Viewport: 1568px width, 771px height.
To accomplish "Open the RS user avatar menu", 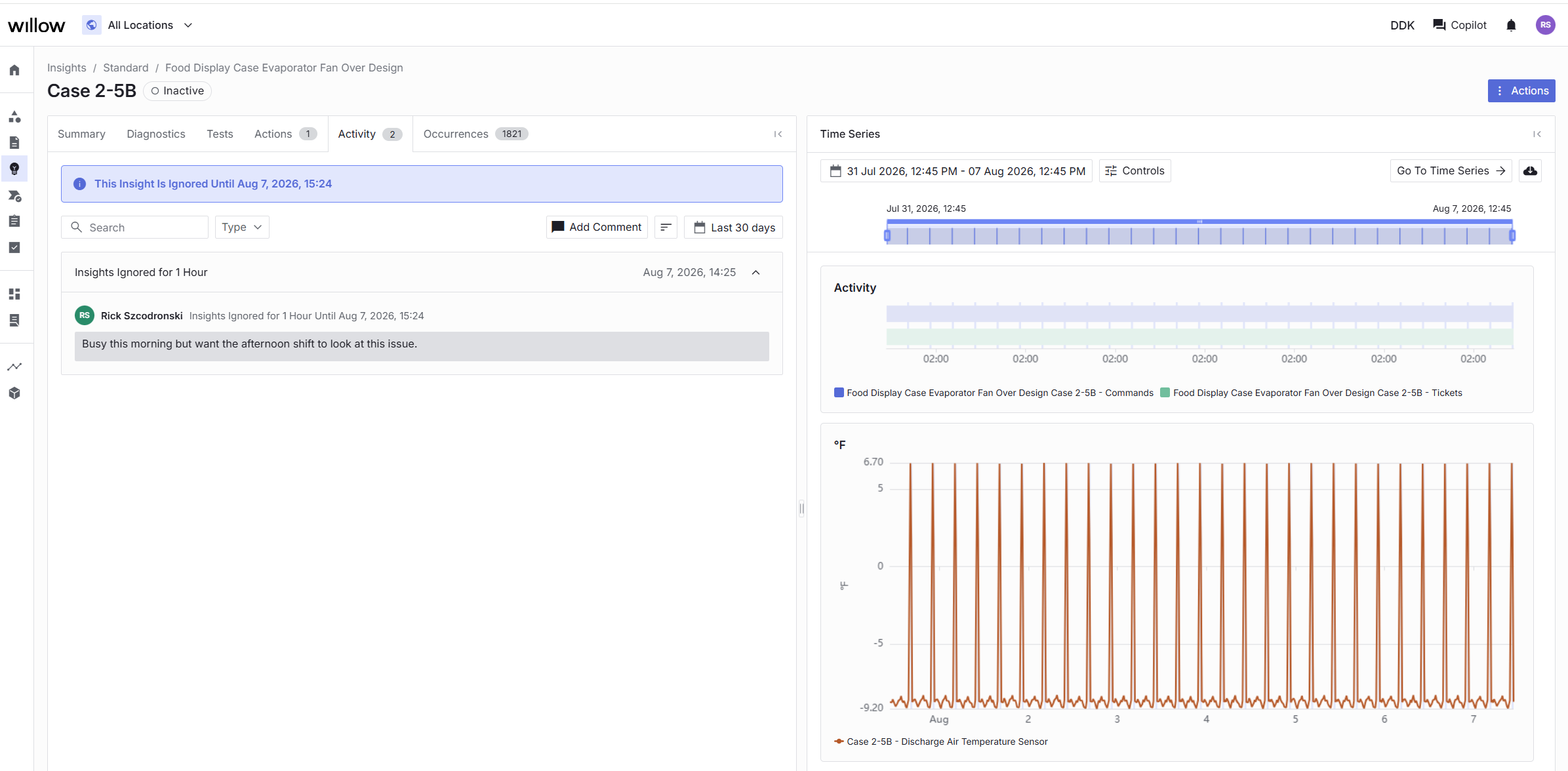I will click(x=1546, y=25).
